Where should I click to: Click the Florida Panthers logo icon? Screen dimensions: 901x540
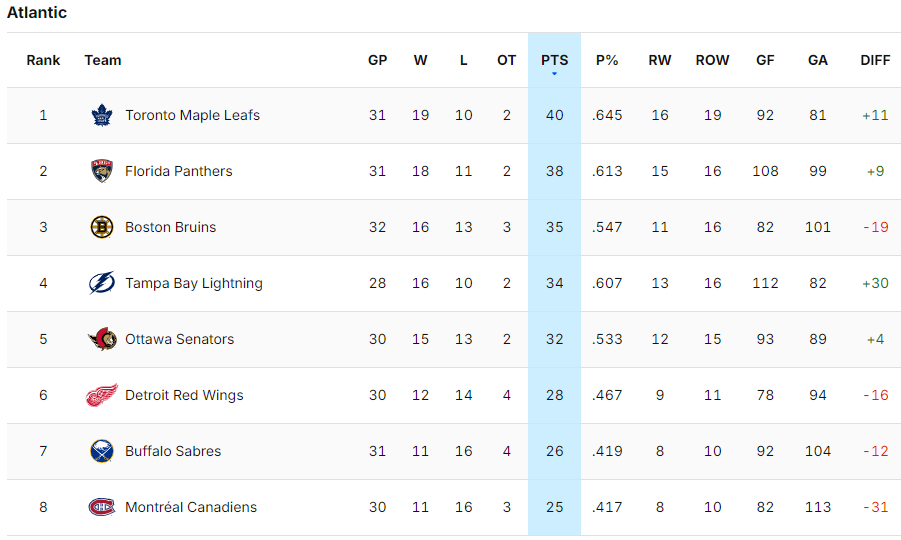102,171
